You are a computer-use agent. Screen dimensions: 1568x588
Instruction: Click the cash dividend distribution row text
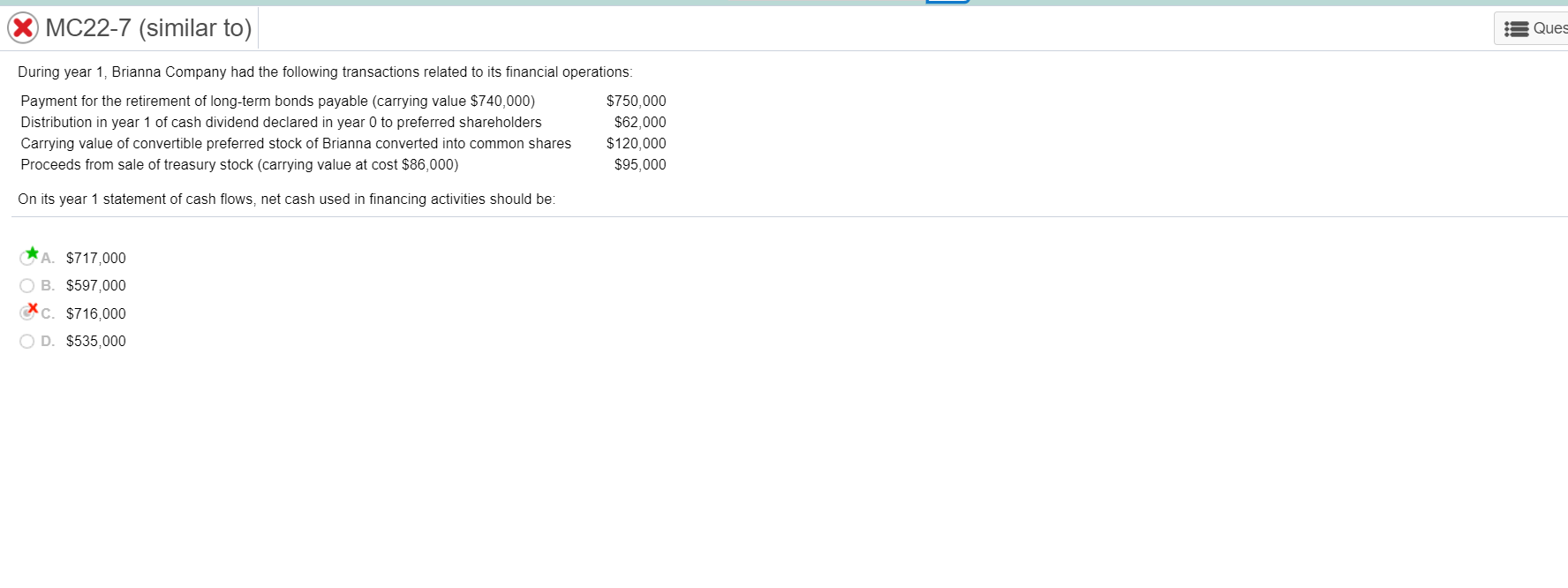[281, 123]
